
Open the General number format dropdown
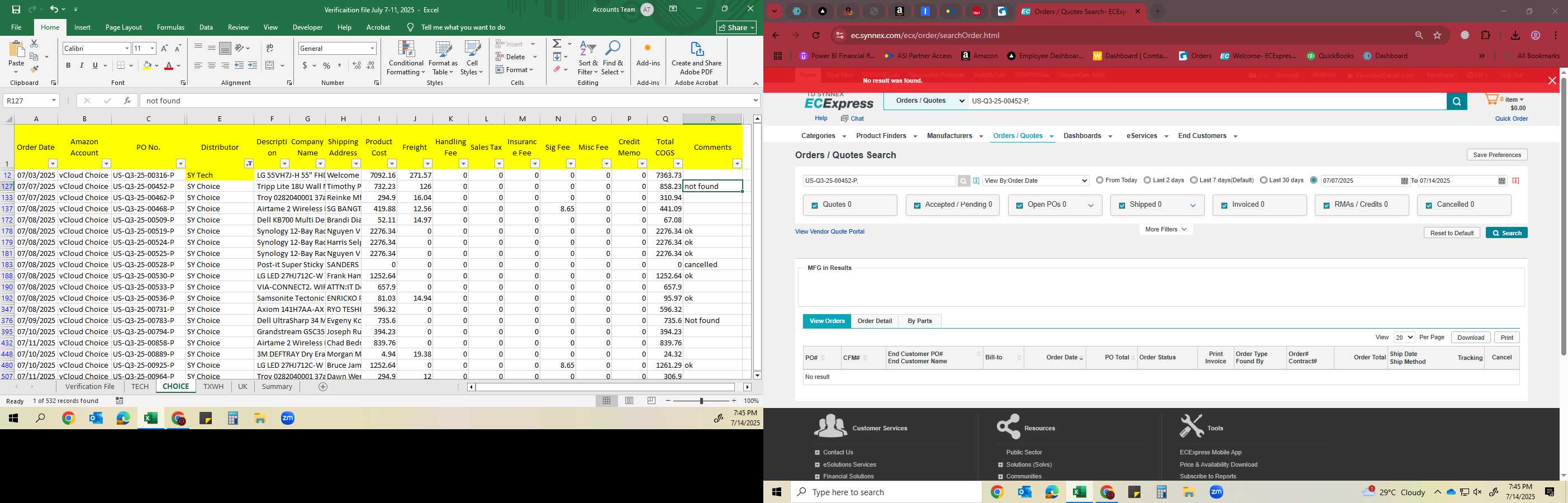pyautogui.click(x=372, y=48)
